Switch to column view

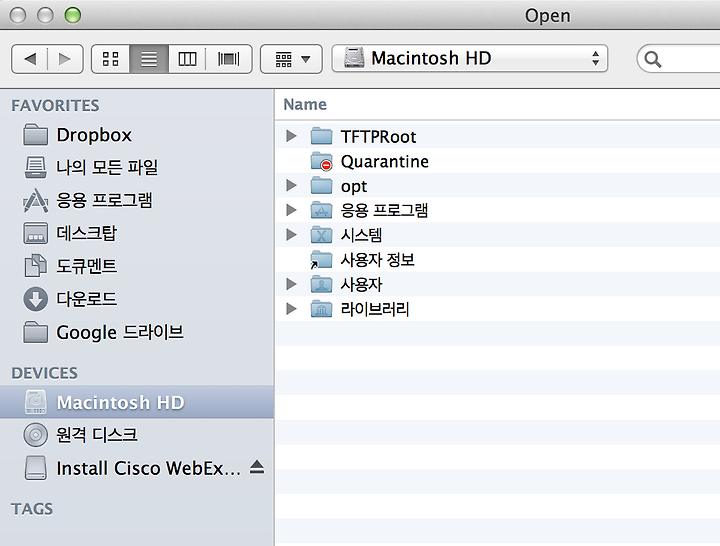(187, 59)
